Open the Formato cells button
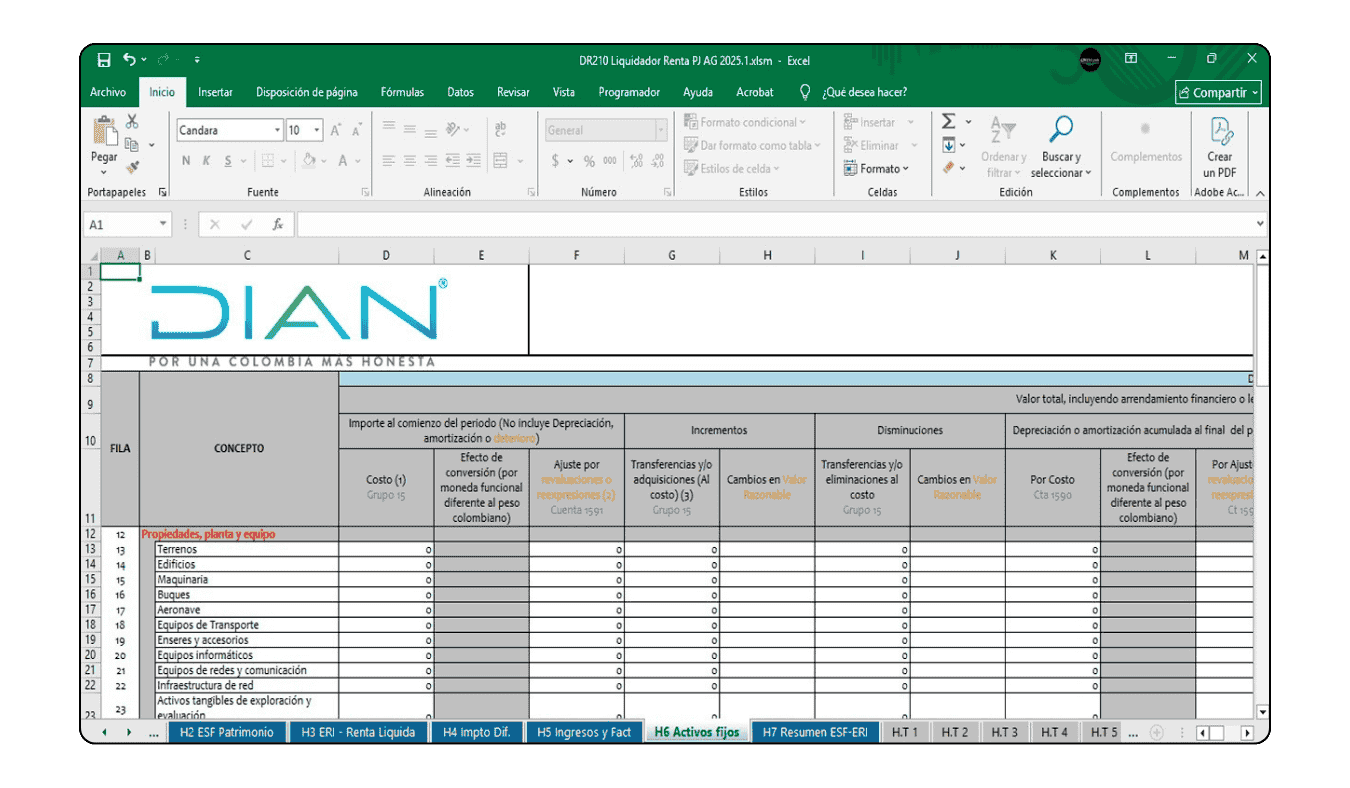The width and height of the screenshot is (1350, 788). [x=877, y=169]
